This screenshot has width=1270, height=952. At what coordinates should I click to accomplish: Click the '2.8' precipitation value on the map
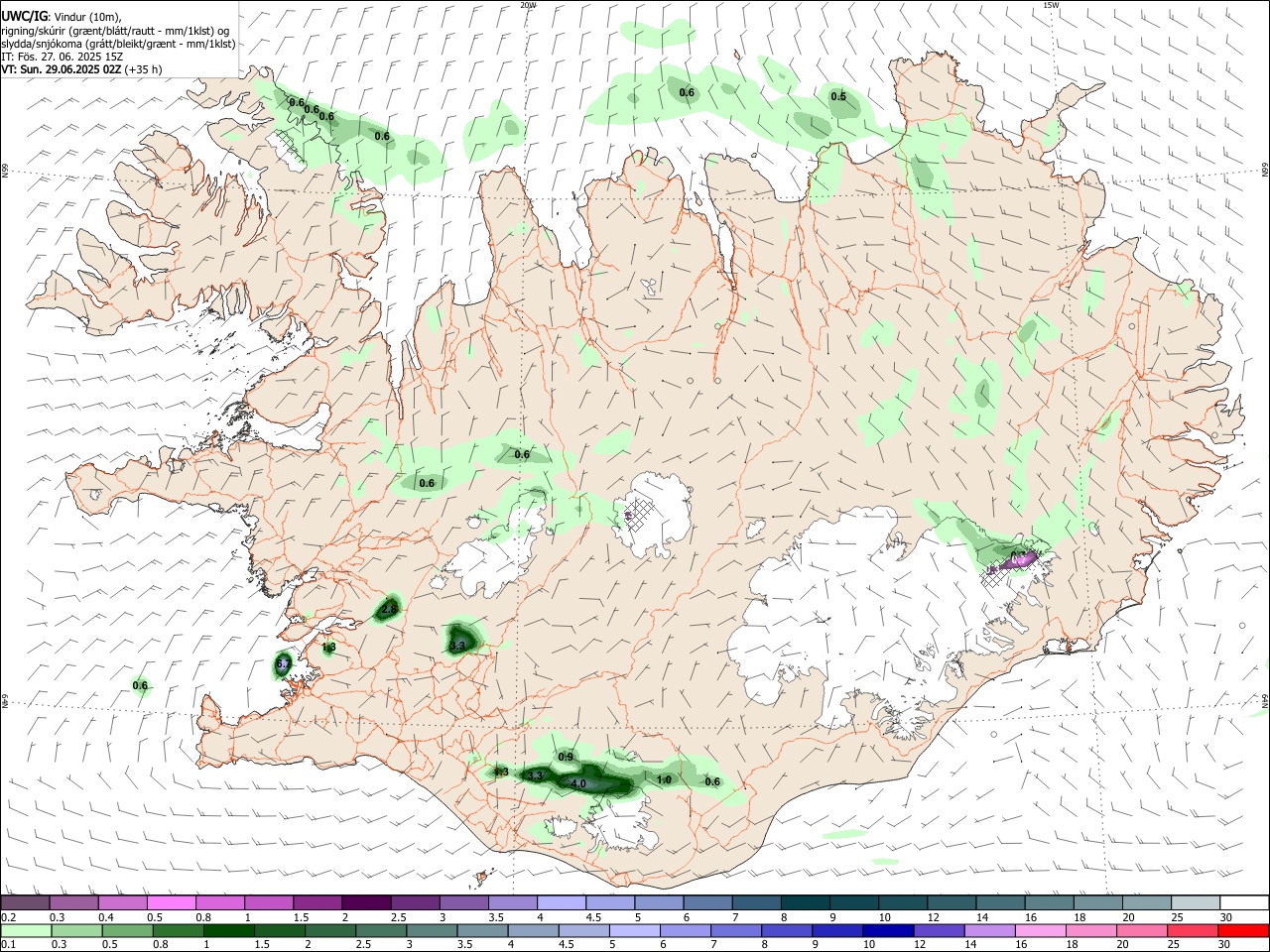pos(389,608)
